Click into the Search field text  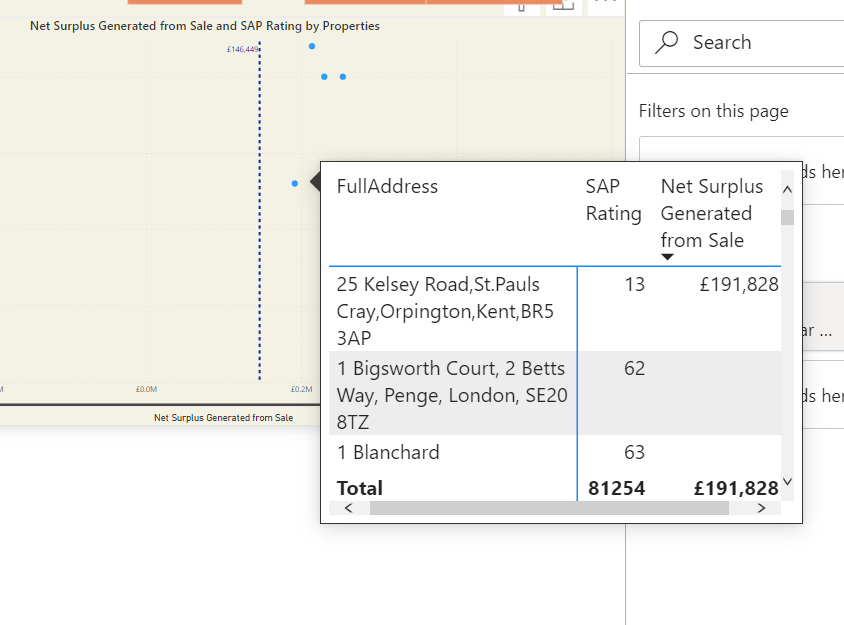click(722, 42)
